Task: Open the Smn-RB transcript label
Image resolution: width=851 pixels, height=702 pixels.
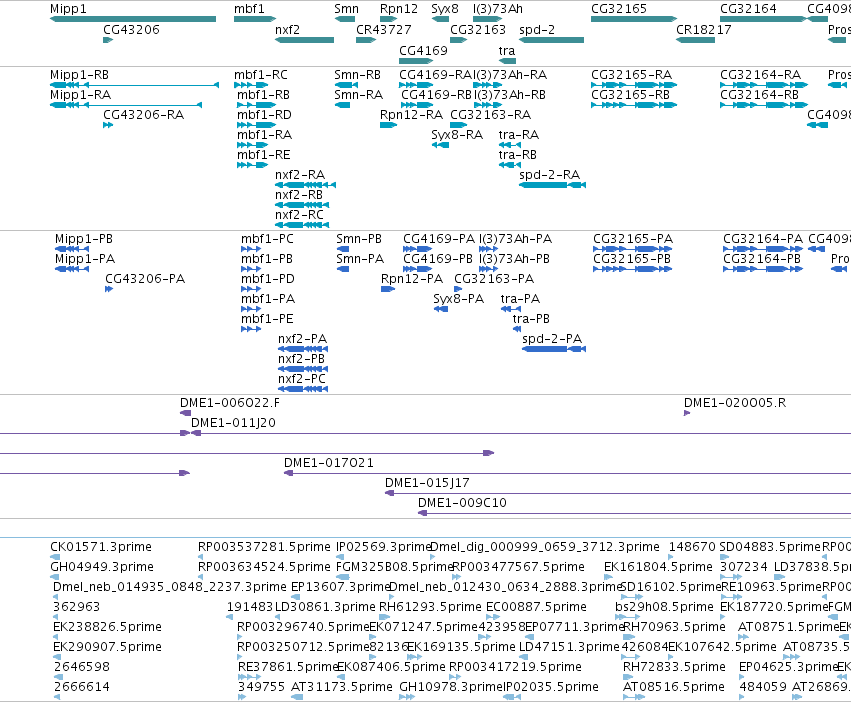Action: point(358,75)
